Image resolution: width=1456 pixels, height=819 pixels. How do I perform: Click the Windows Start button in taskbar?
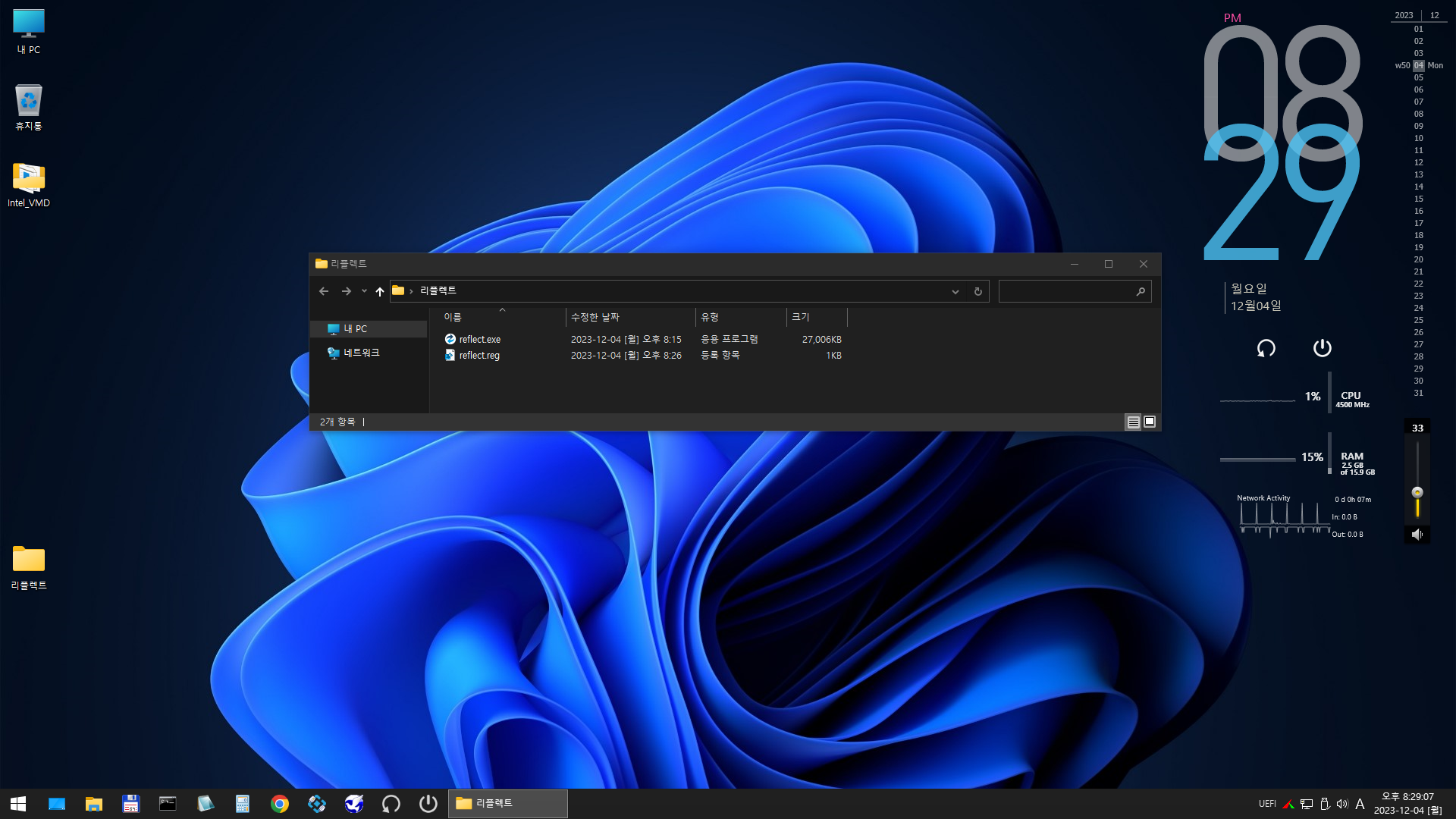point(18,804)
